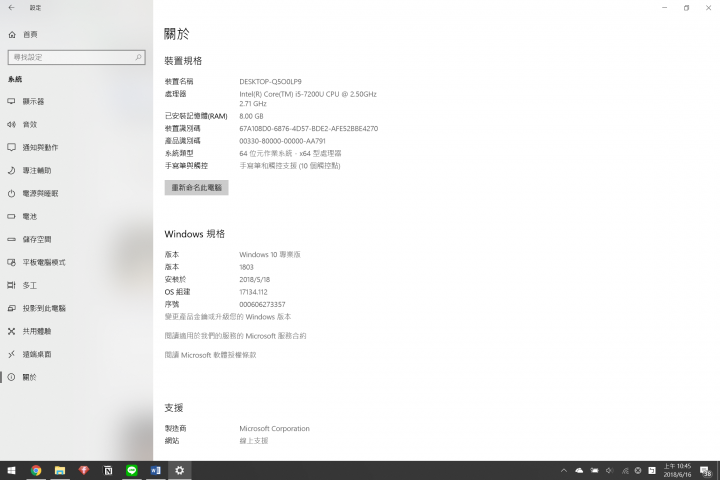The width and height of the screenshot is (720, 480).
Task: Open LINE from the taskbar
Action: click(x=132, y=470)
